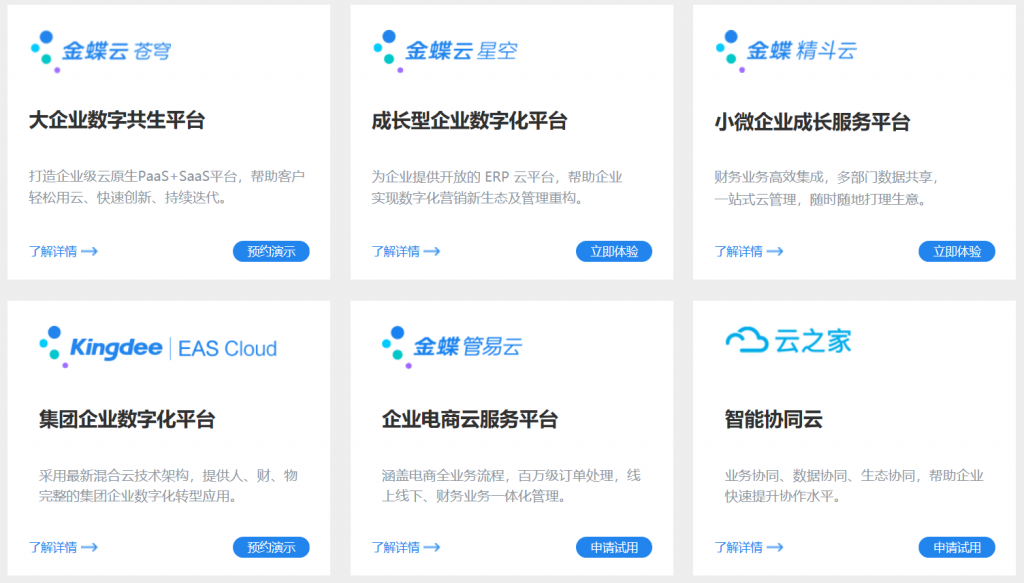The width and height of the screenshot is (1024, 583).
Task: Click 立即体验 button for 金蝶云星空
Action: [x=614, y=251]
